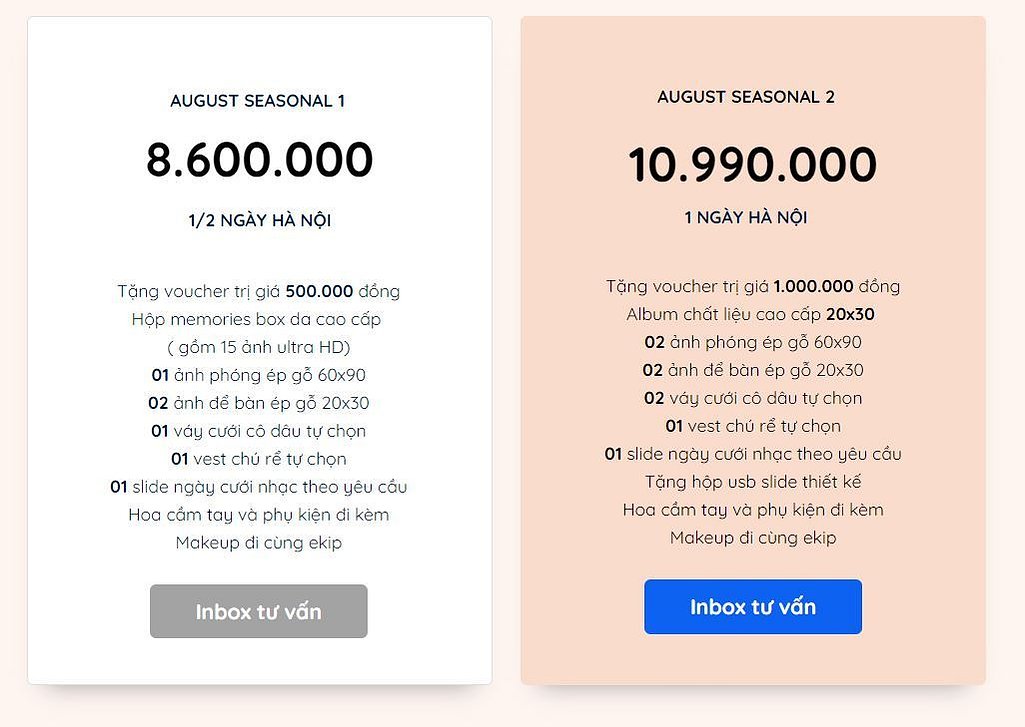Click the 1/2 NGÀY HÀ NỘI subtitle
1025x727 pixels.
pyautogui.click(x=260, y=220)
